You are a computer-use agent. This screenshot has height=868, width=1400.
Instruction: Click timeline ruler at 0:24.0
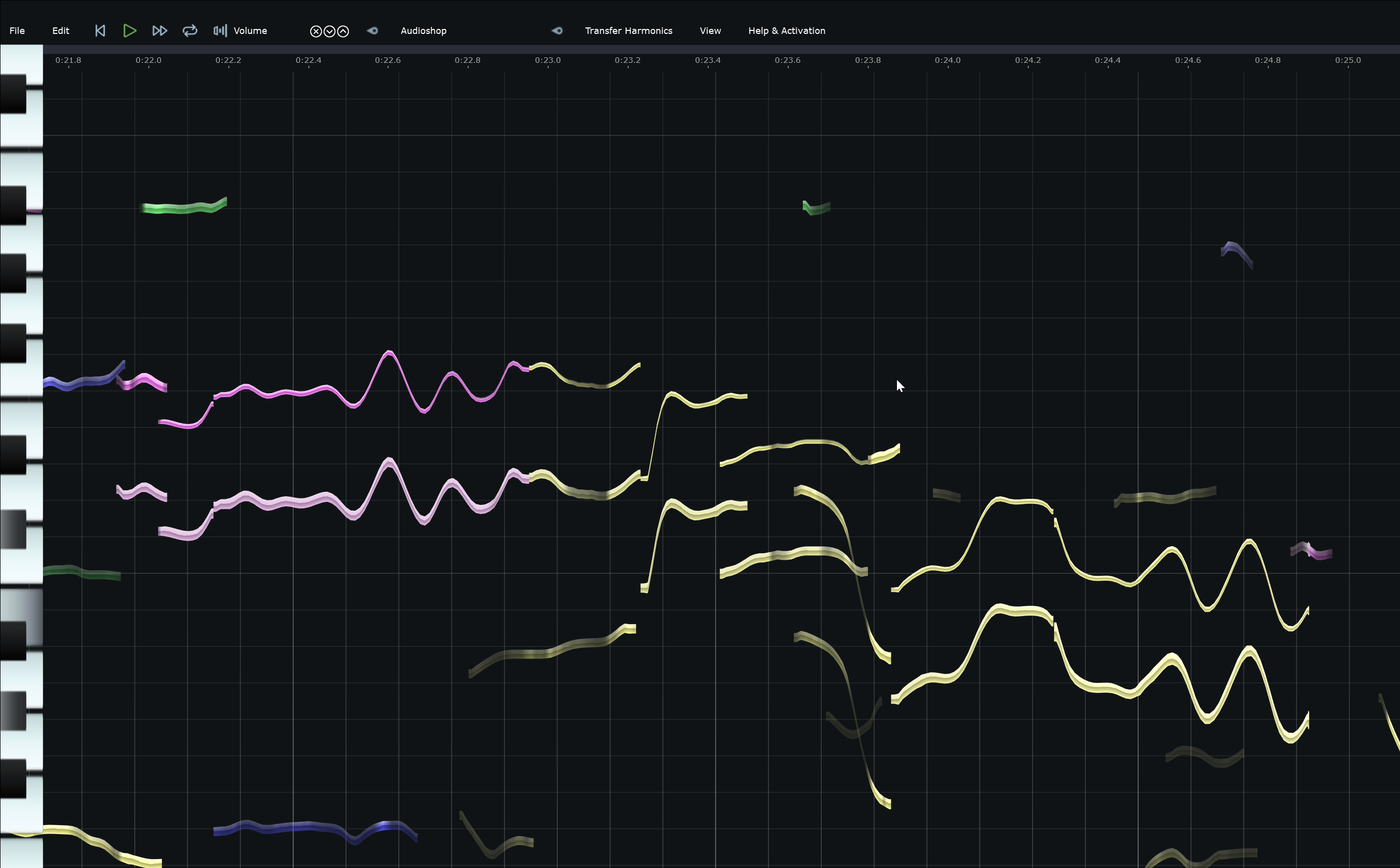click(948, 60)
